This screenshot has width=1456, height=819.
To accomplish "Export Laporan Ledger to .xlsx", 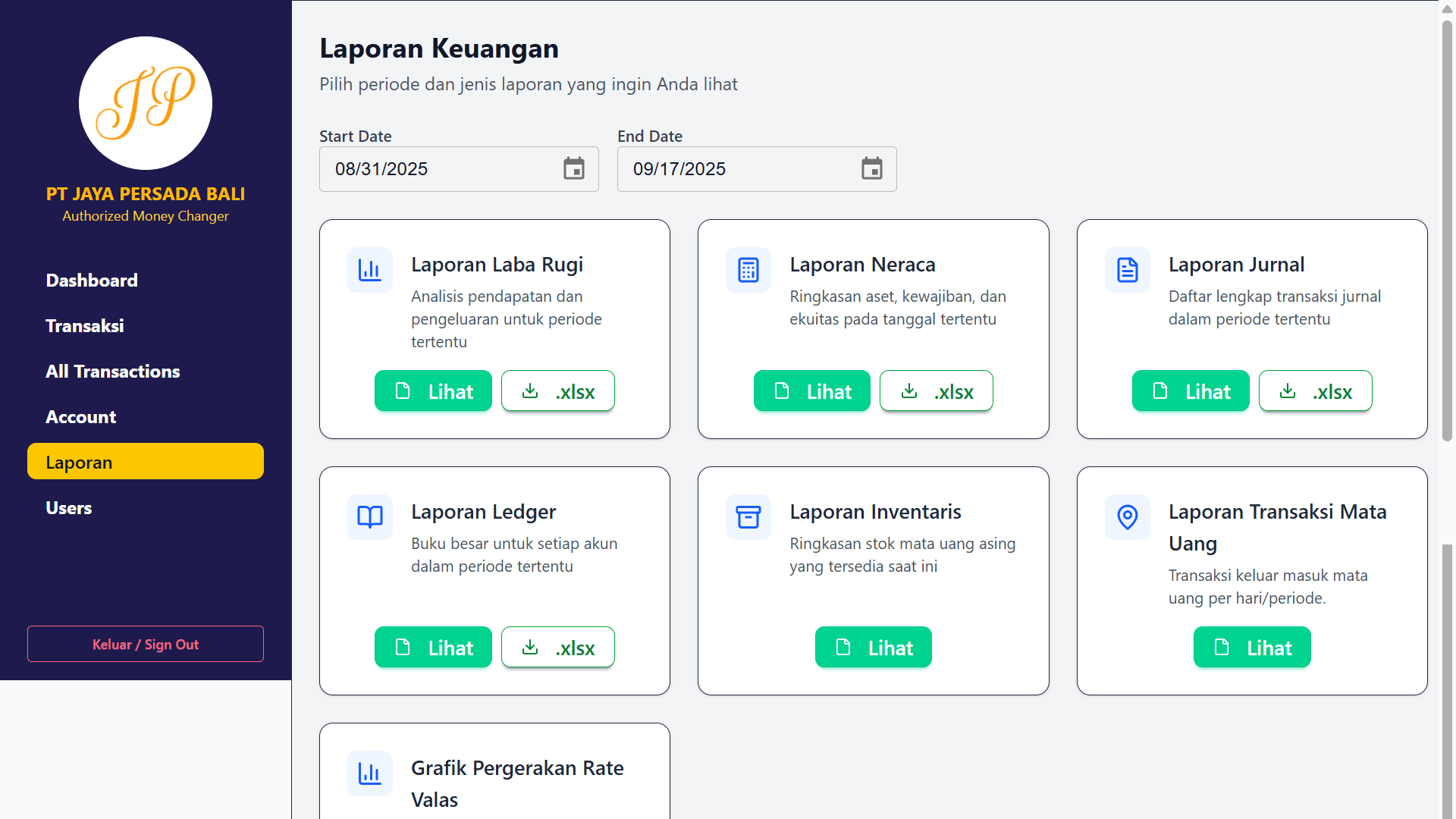I will pyautogui.click(x=557, y=648).
